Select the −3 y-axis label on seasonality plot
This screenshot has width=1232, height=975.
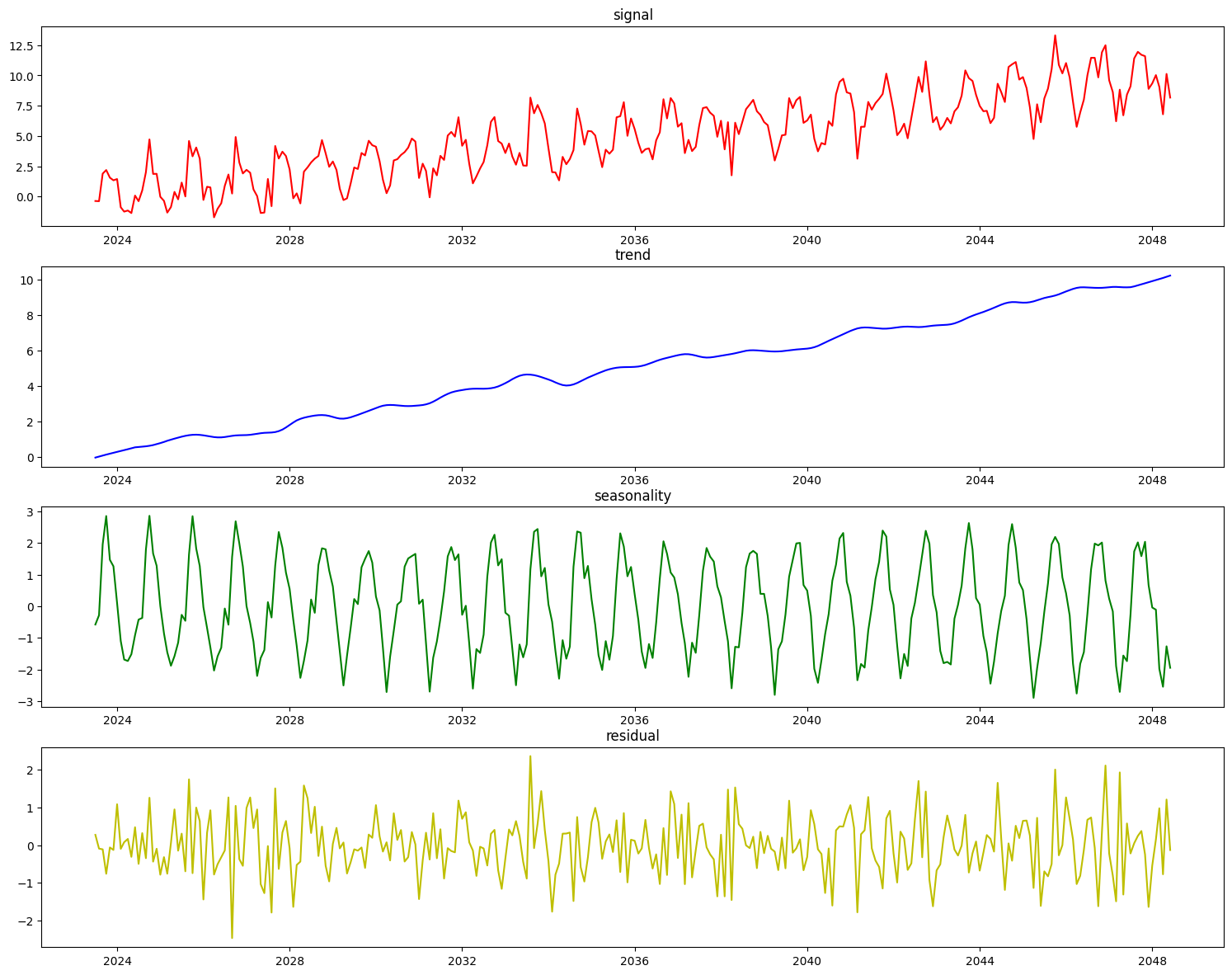25,702
